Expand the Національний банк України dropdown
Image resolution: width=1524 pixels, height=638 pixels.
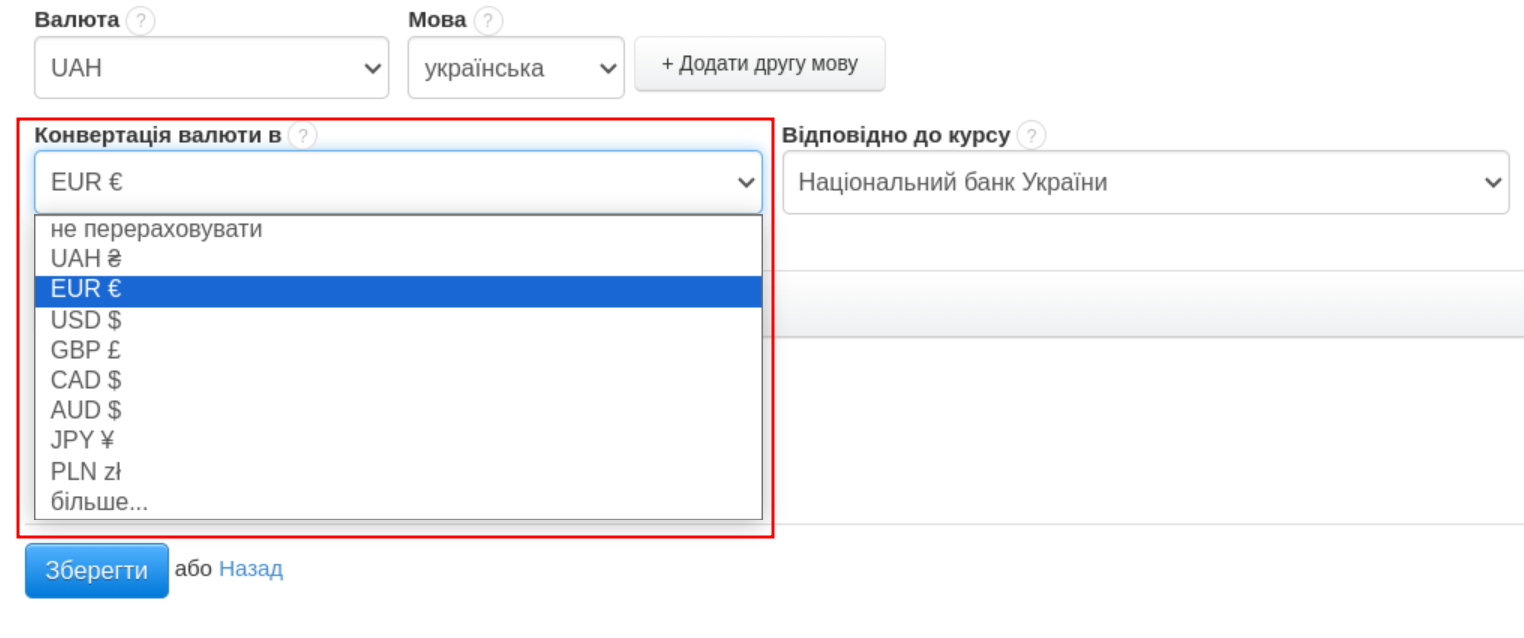pyautogui.click(x=1145, y=182)
